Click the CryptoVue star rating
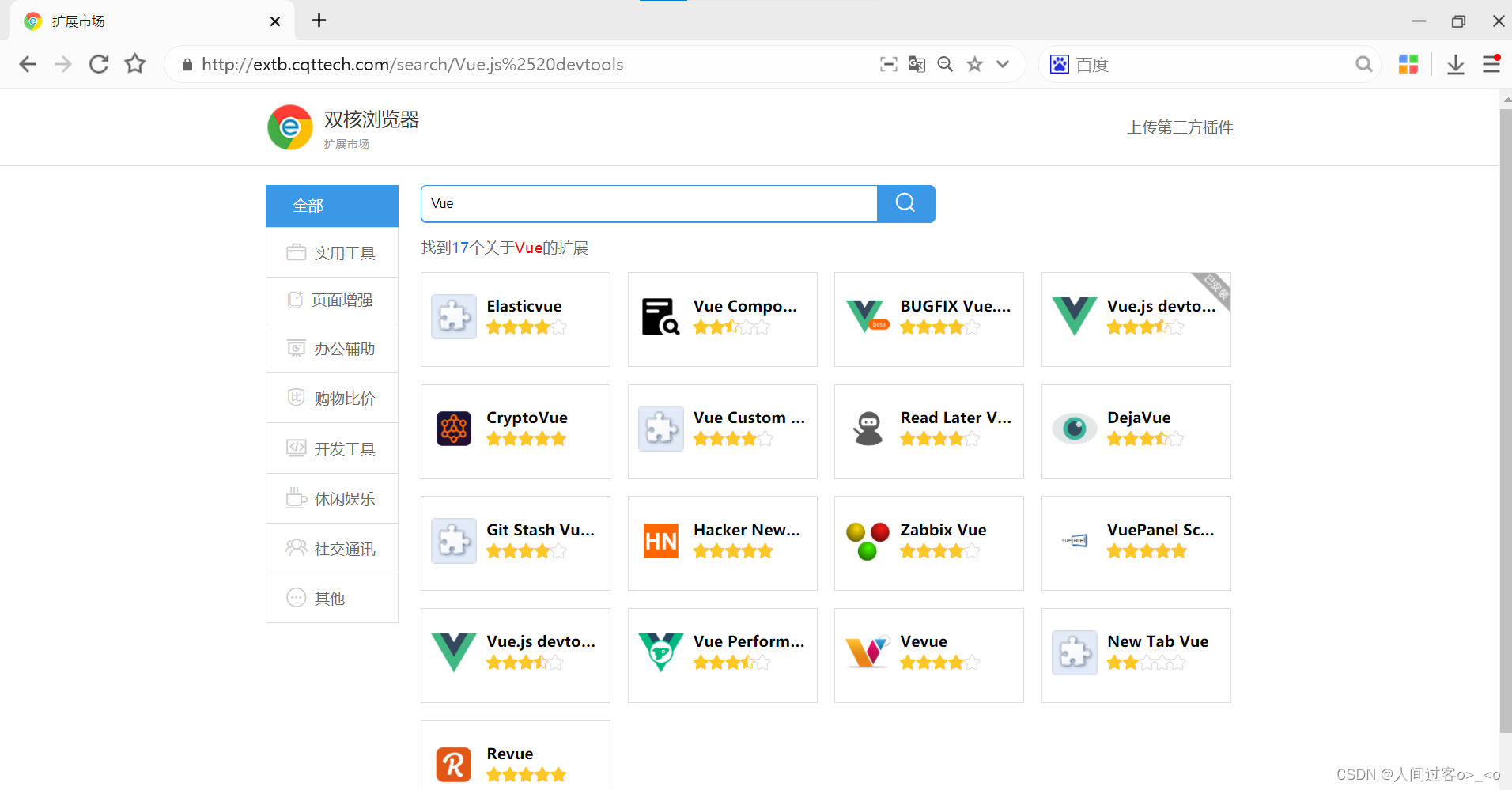1512x790 pixels. [526, 439]
